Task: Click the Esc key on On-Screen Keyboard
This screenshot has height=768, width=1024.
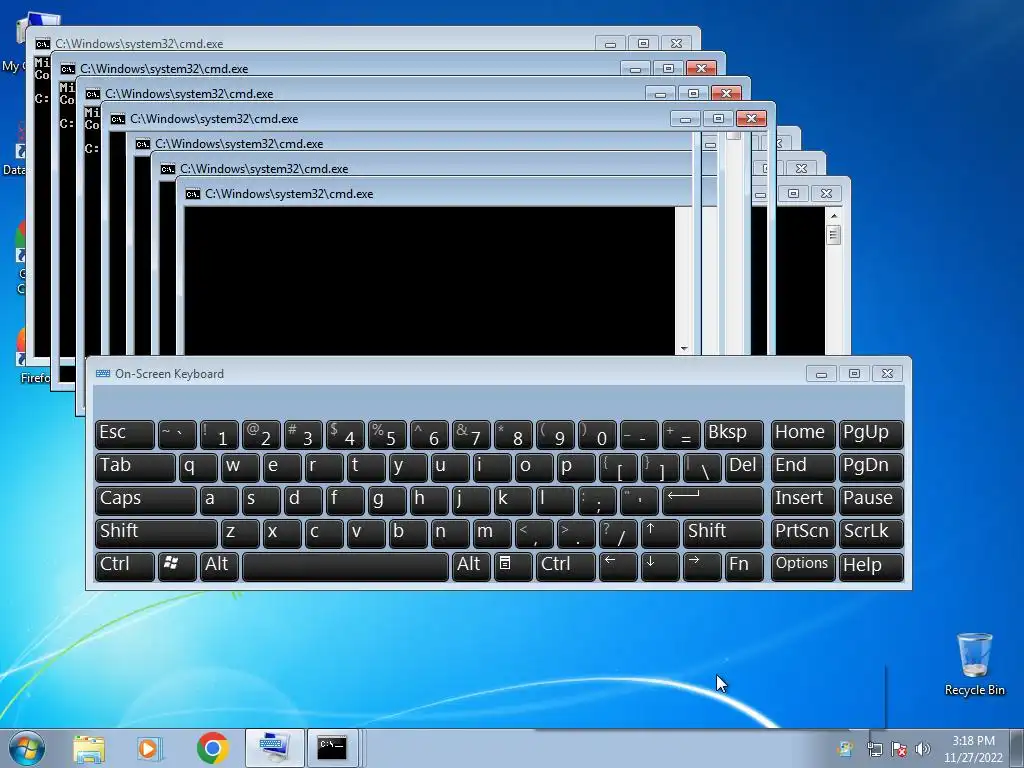Action: (125, 434)
